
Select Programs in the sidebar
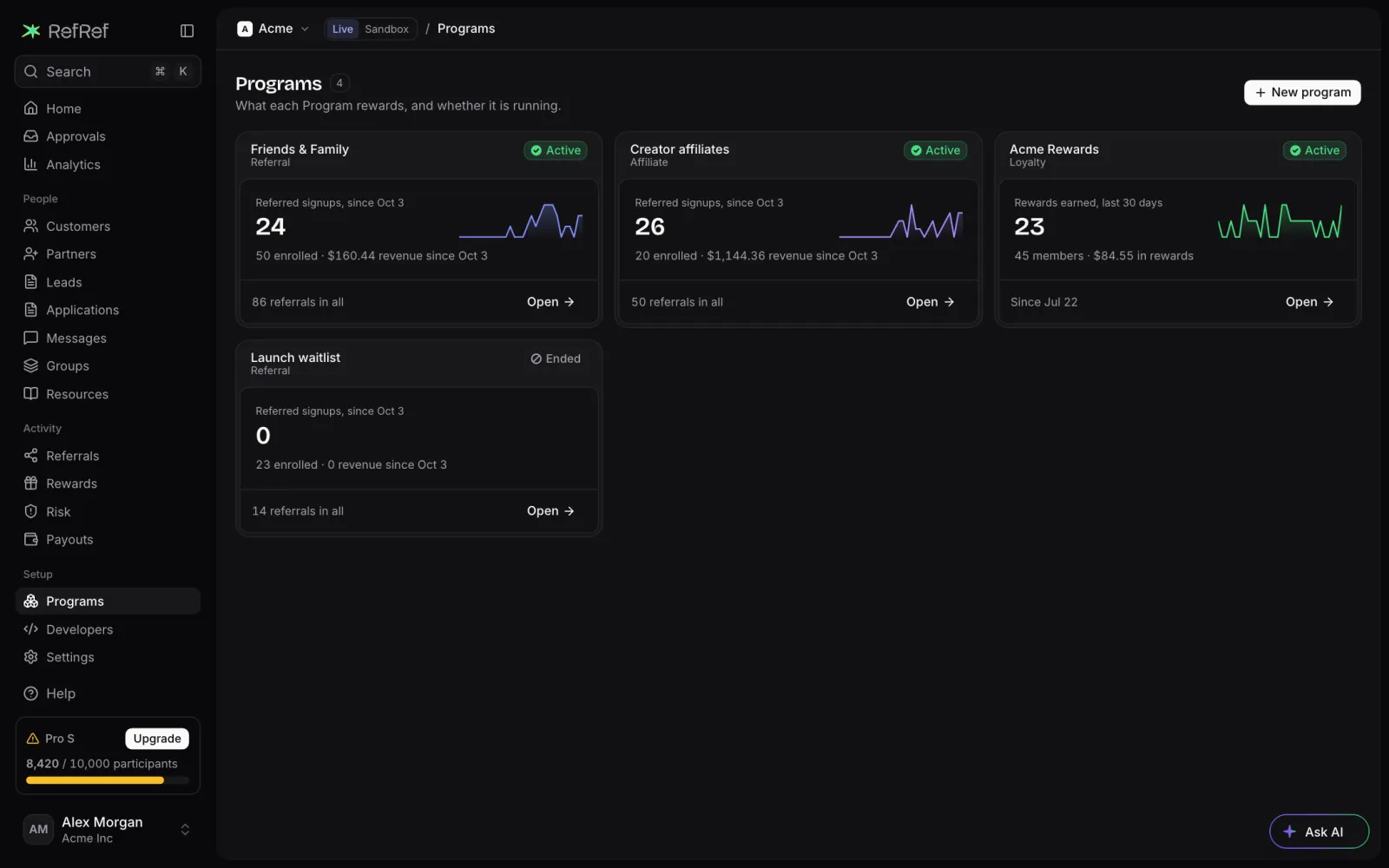(108, 602)
